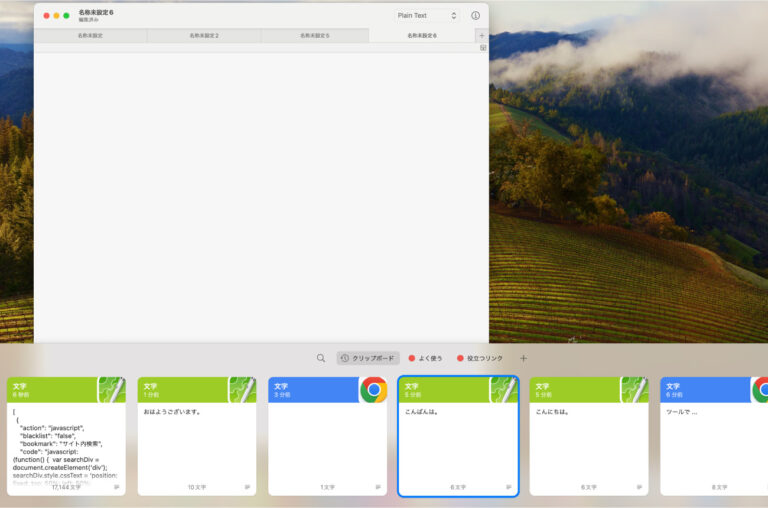This screenshot has width=768, height=508.
Task: Click the CotEditor icon on the JSON card
Action: (112, 390)
